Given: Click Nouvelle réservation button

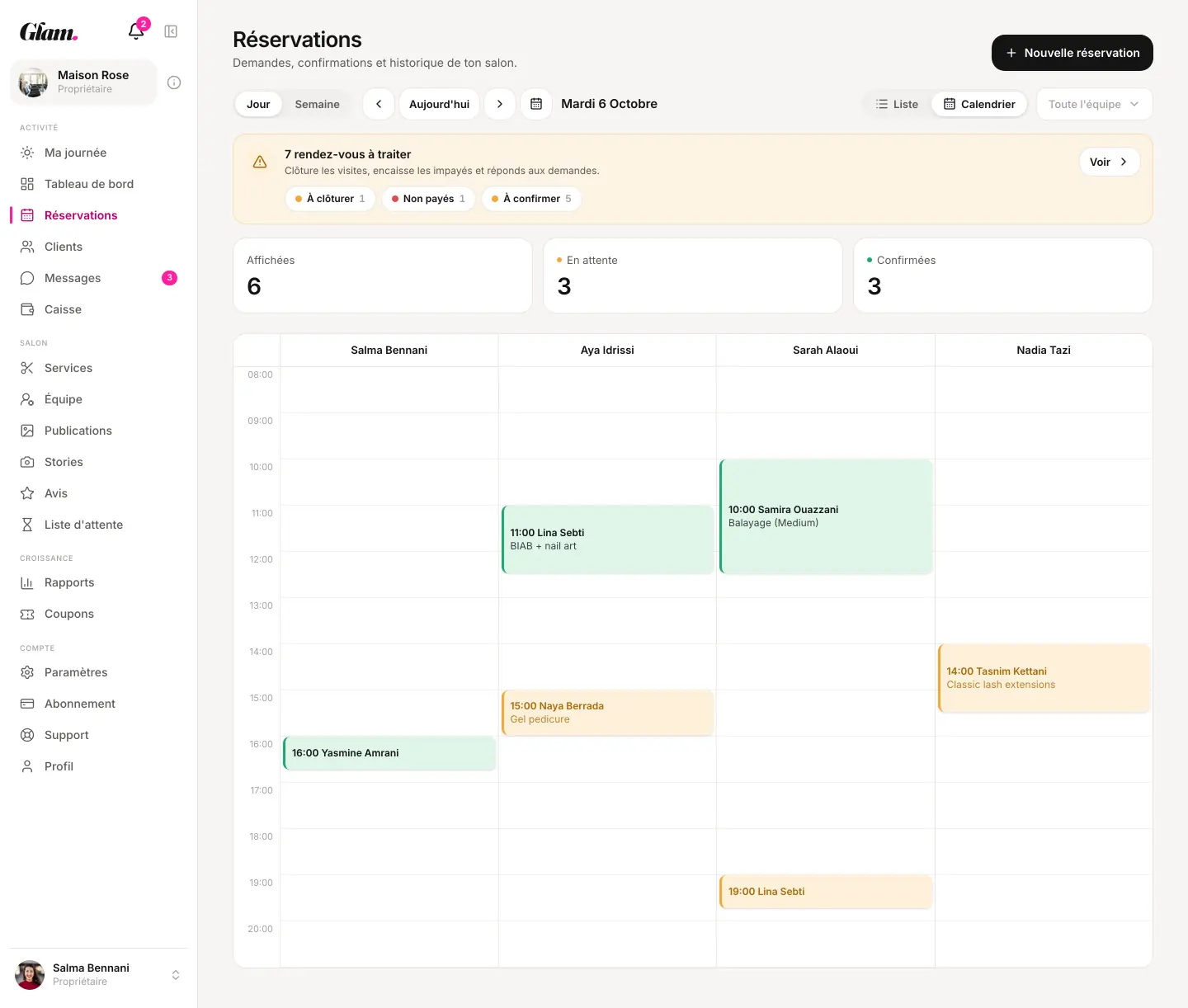Looking at the screenshot, I should 1072,53.
